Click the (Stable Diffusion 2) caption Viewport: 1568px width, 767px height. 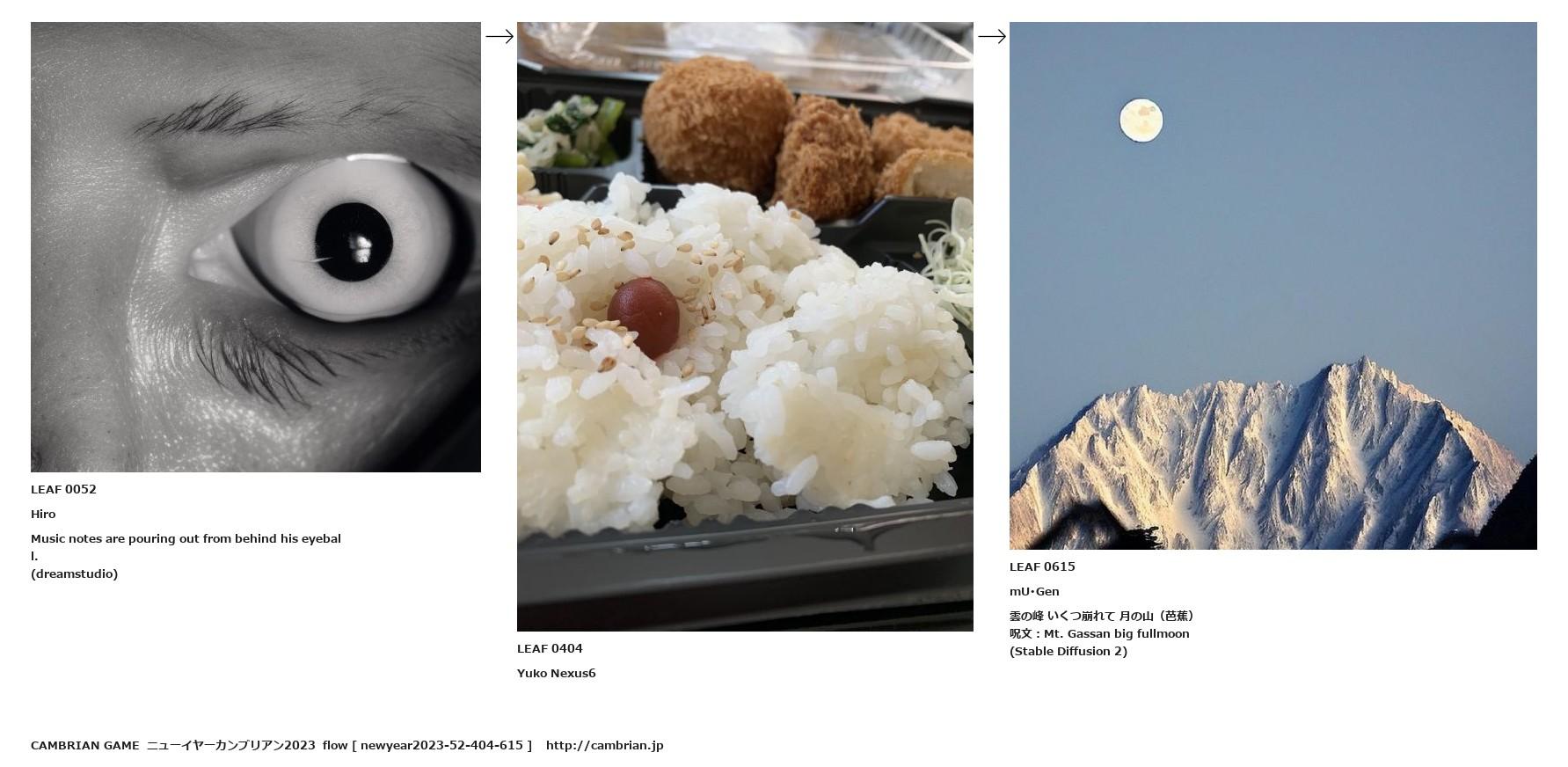tap(1068, 651)
